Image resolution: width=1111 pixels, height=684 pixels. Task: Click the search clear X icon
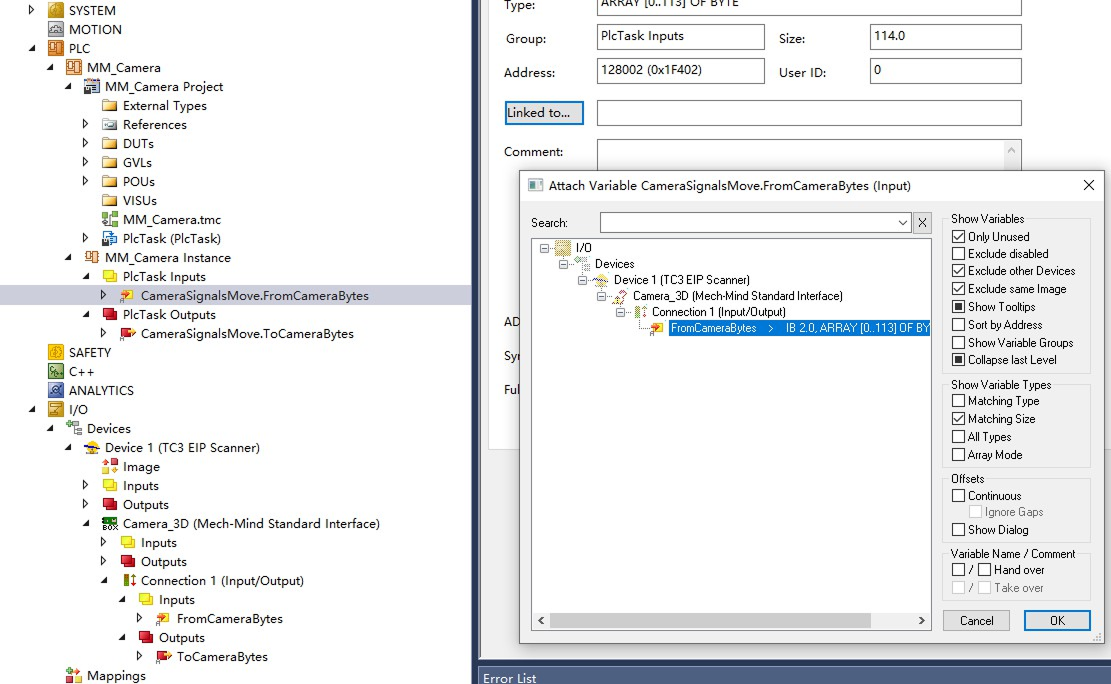click(x=922, y=222)
